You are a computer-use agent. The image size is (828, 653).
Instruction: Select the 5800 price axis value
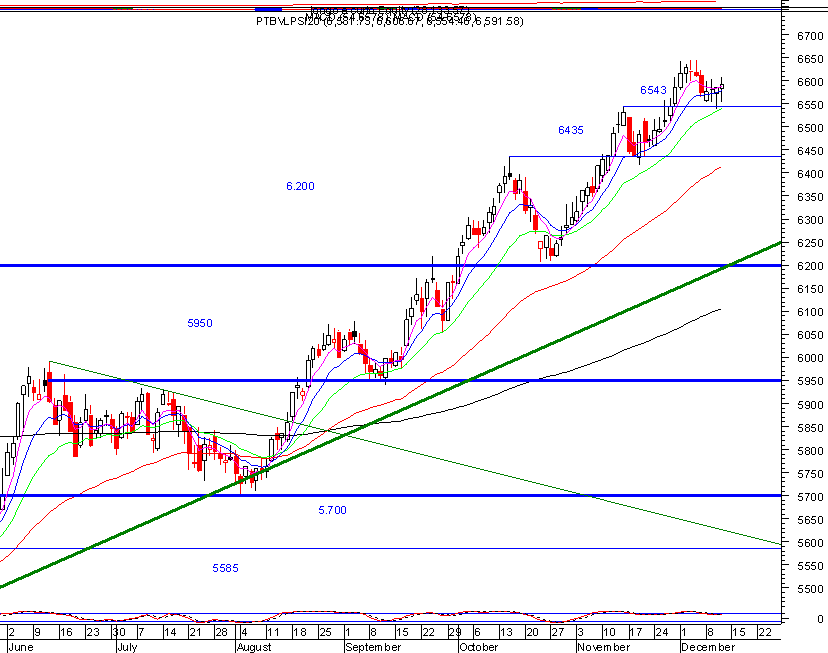(x=810, y=451)
